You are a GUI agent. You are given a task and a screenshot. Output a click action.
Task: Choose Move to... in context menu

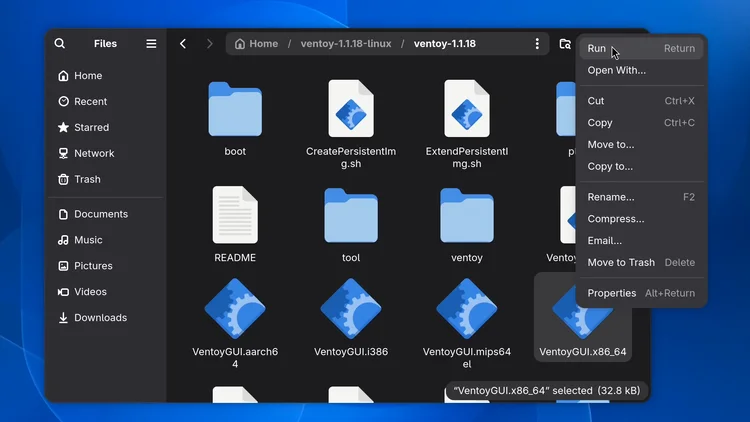[641, 144]
